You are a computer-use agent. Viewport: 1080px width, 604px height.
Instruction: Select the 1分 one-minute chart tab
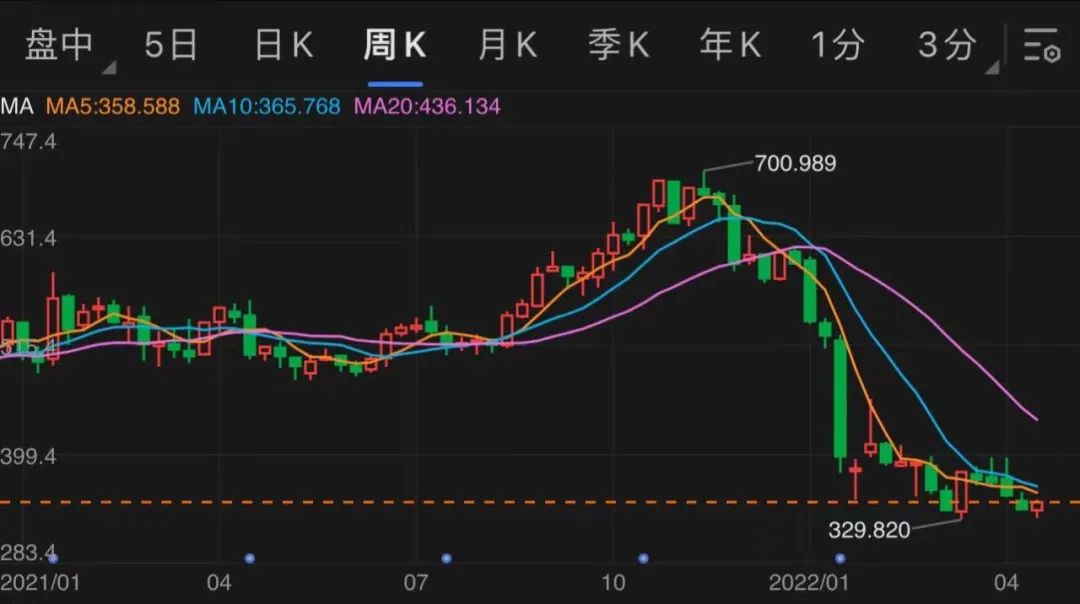tap(836, 46)
